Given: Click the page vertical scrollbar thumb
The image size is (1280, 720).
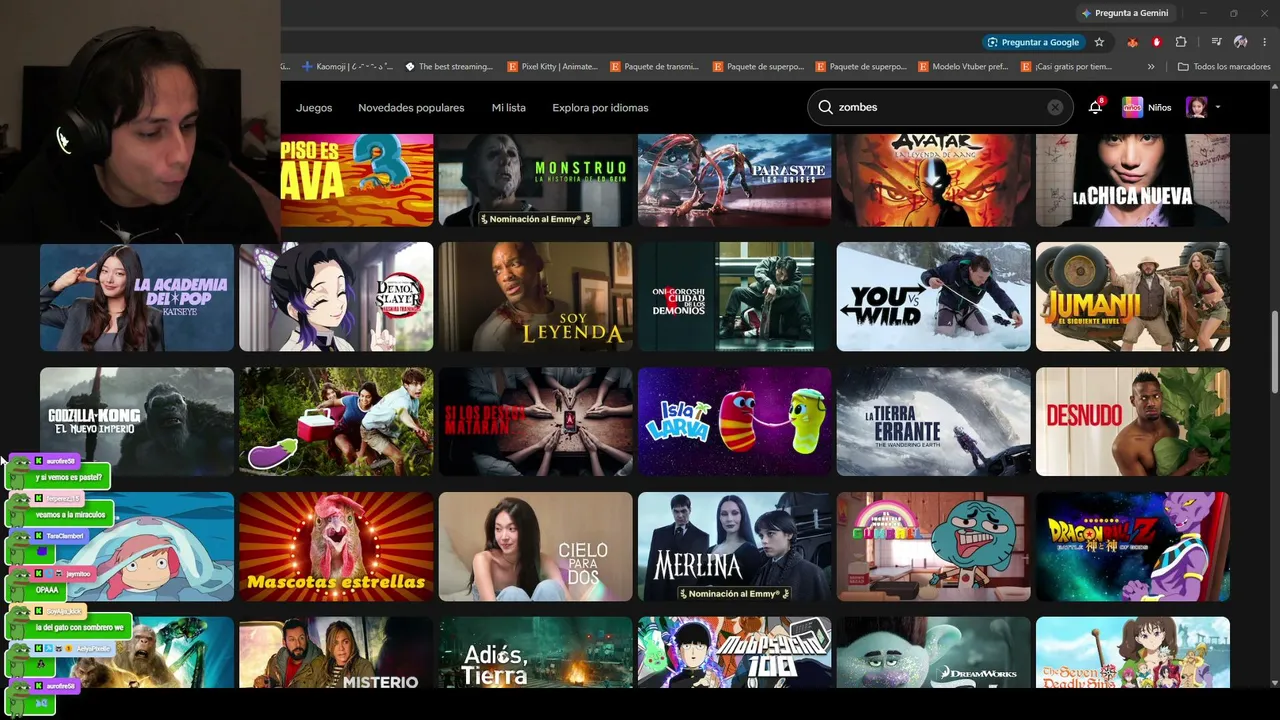Looking at the screenshot, I should [1274, 353].
